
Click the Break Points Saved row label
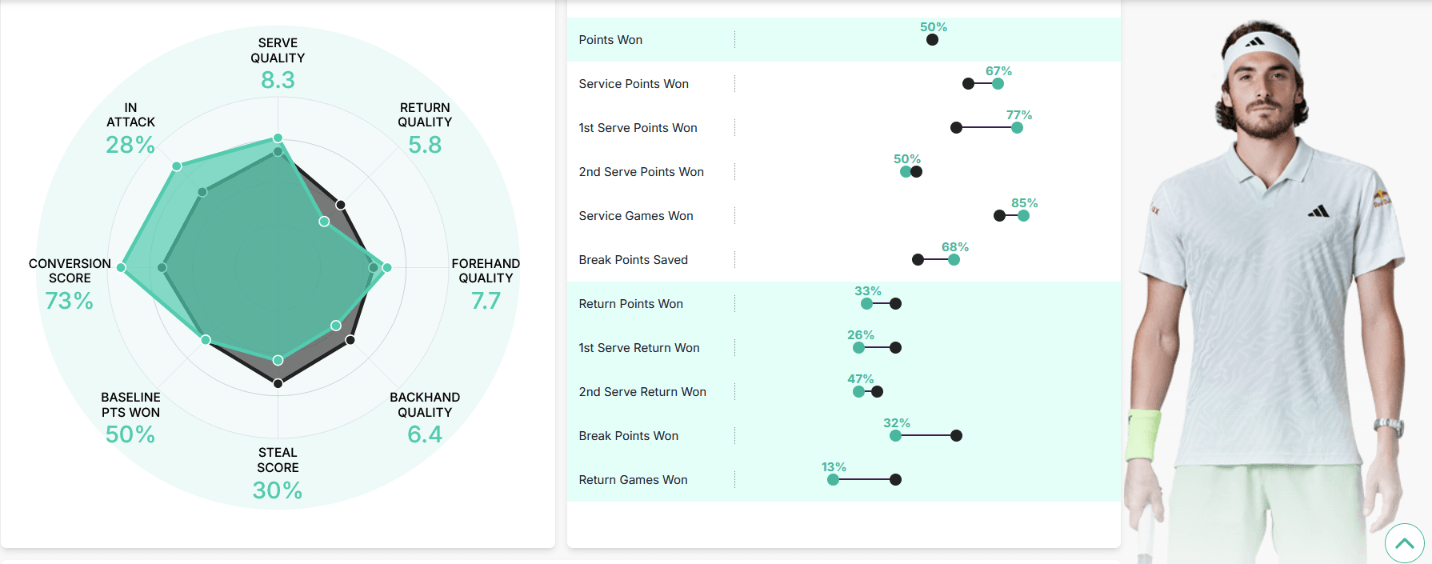click(633, 260)
